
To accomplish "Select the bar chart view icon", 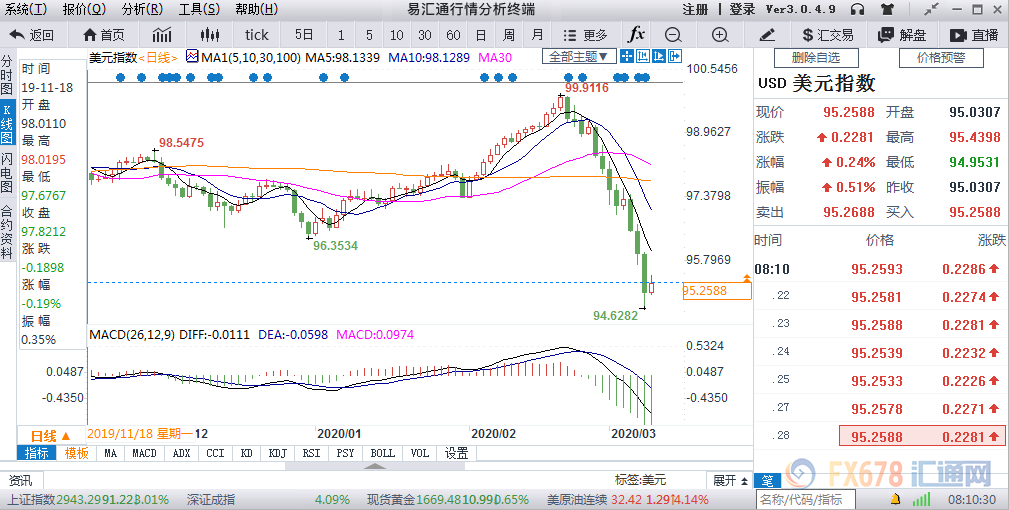I will pos(162,35).
